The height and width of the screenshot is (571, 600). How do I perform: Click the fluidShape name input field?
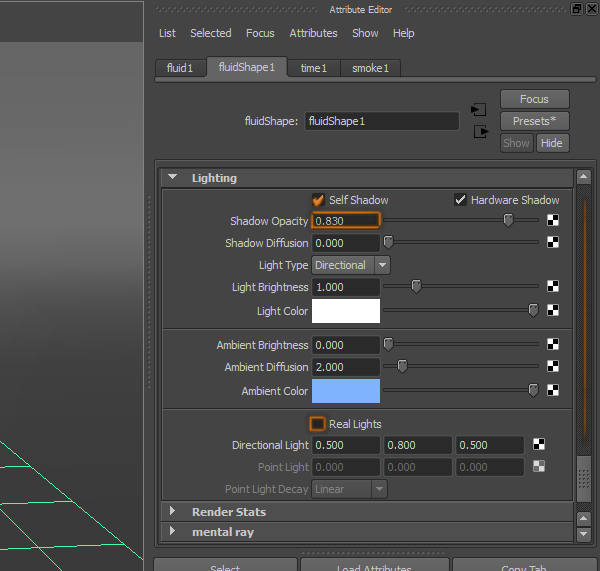point(381,121)
